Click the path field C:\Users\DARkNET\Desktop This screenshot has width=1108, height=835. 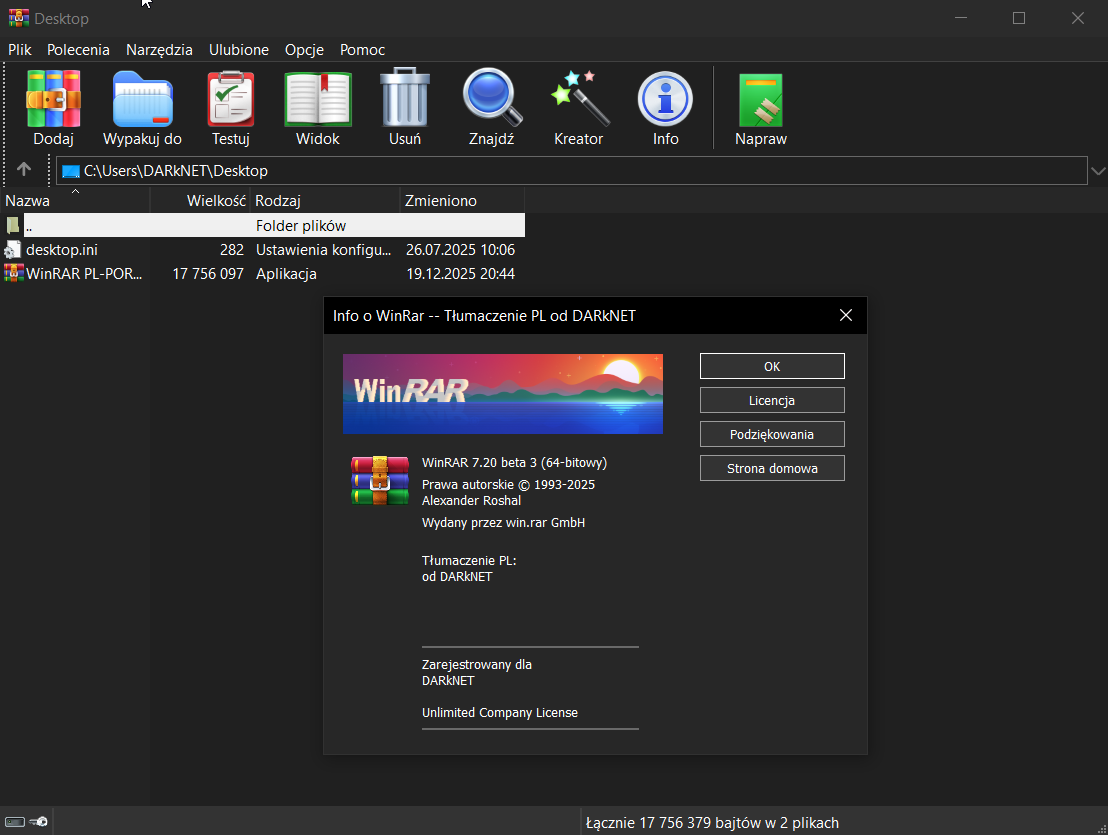[x=571, y=171]
